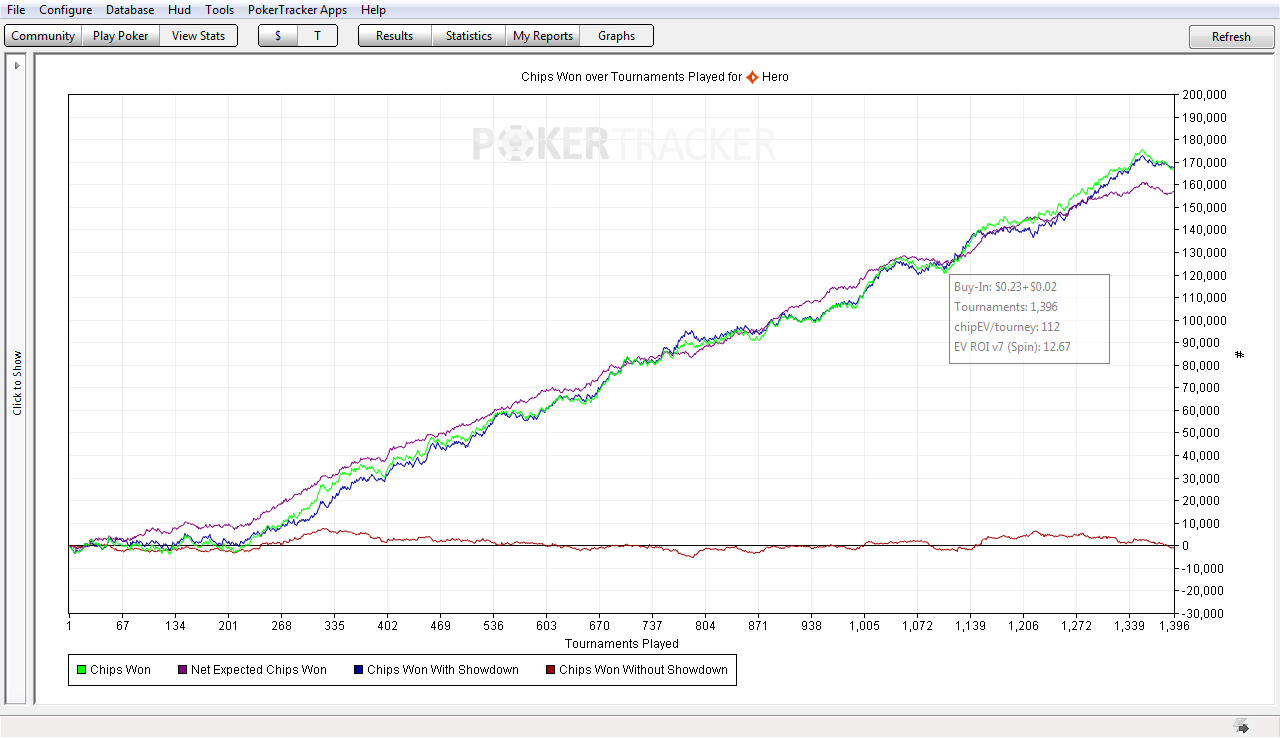This screenshot has width=1280, height=738.
Task: Click the status bar printer icon
Action: tap(1241, 726)
